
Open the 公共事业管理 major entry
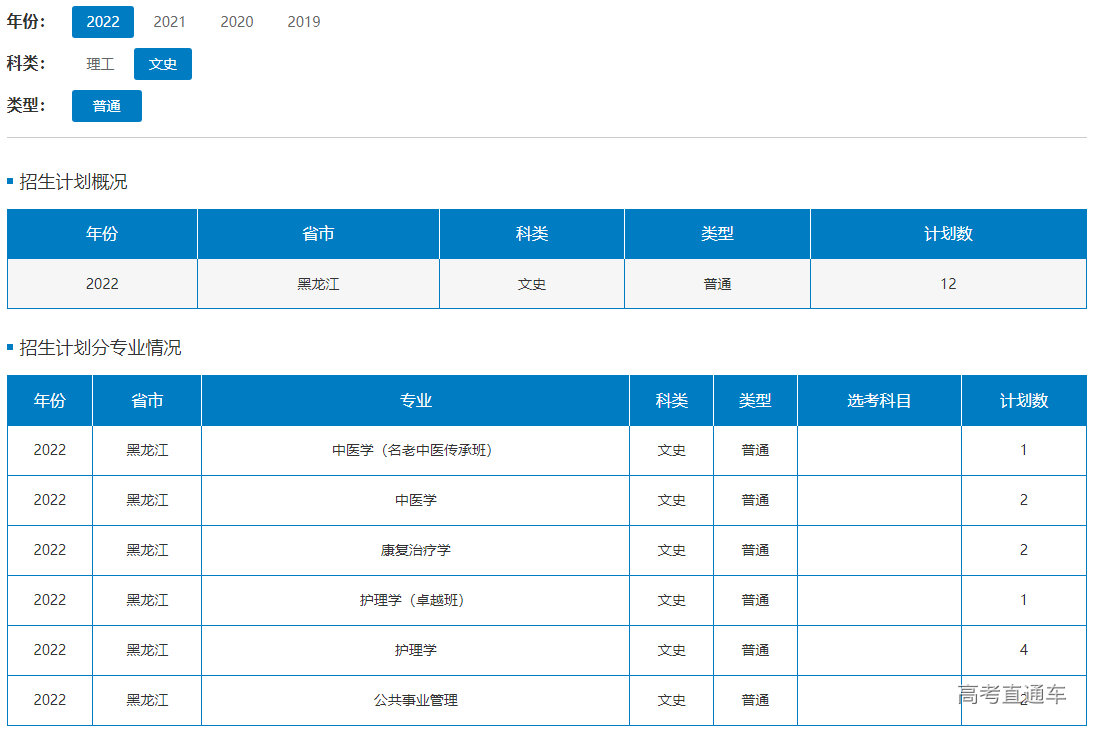(415, 700)
